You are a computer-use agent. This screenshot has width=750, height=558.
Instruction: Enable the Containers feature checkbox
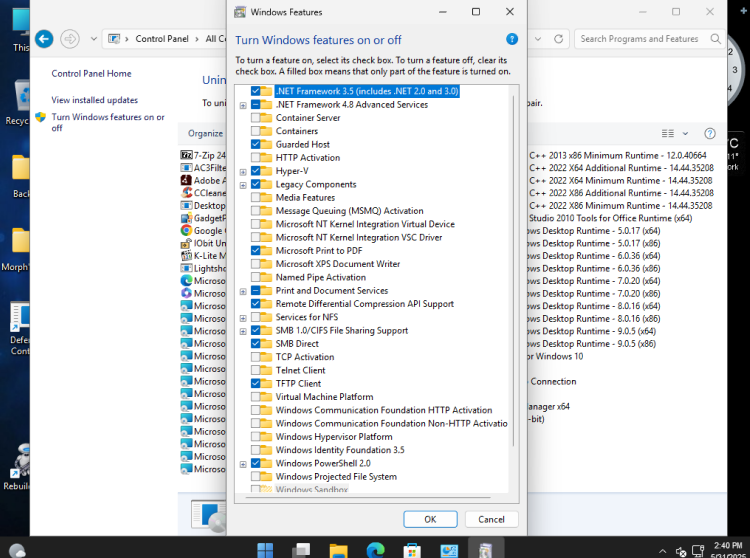[x=255, y=131]
